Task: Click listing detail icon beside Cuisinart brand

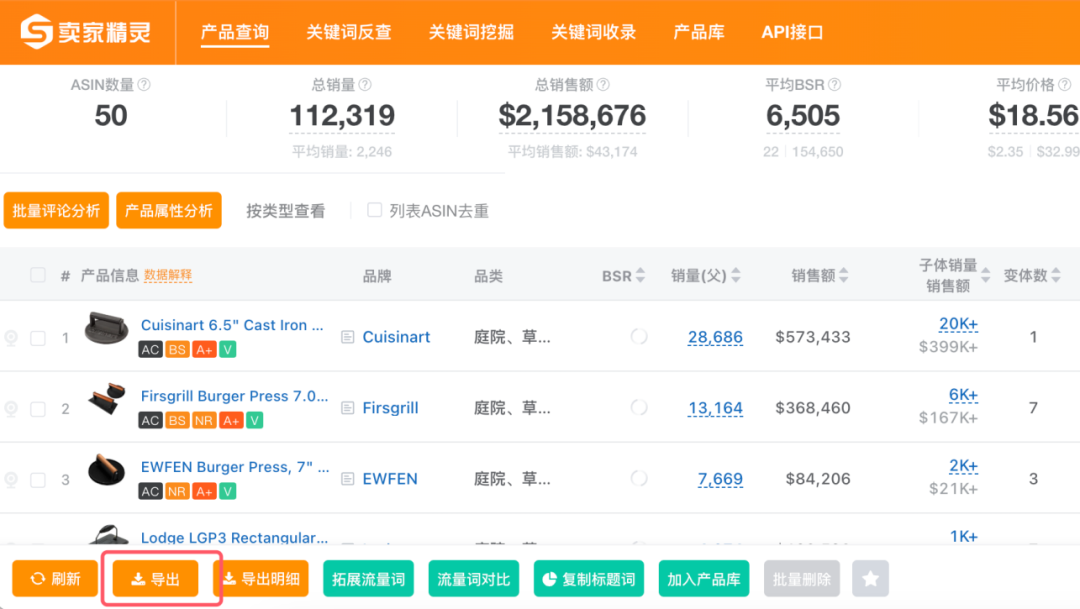Action: (x=348, y=337)
